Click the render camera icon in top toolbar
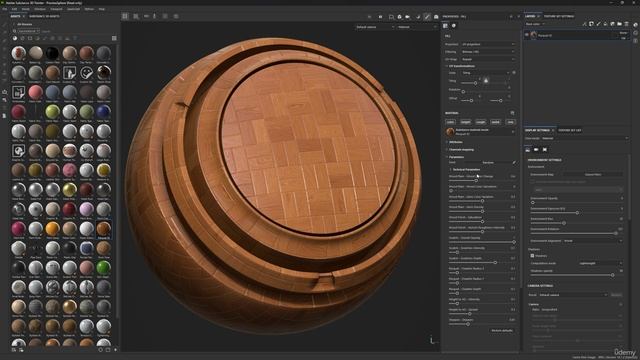 (436, 17)
